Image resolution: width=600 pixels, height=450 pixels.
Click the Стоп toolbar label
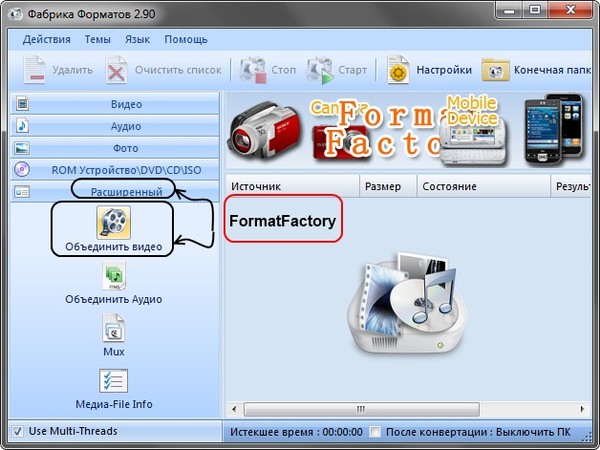click(x=284, y=70)
